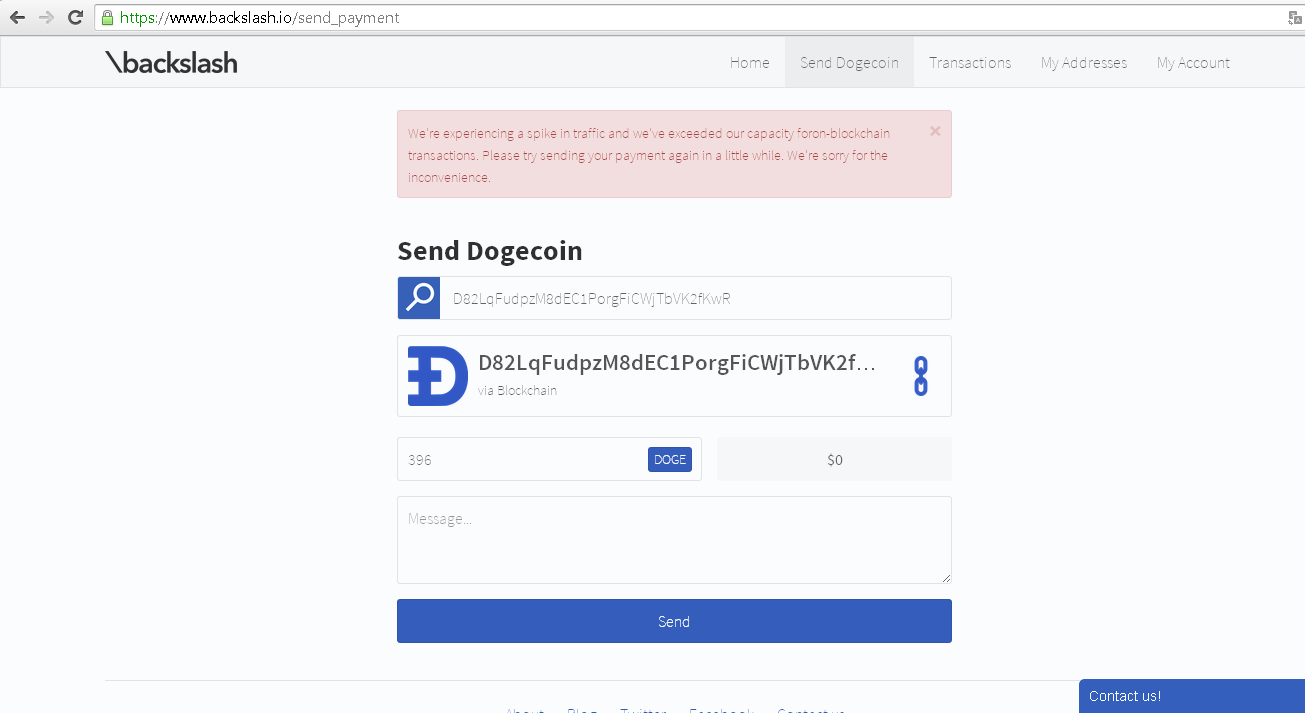Reload the current page
The image size is (1305, 713).
[75, 17]
